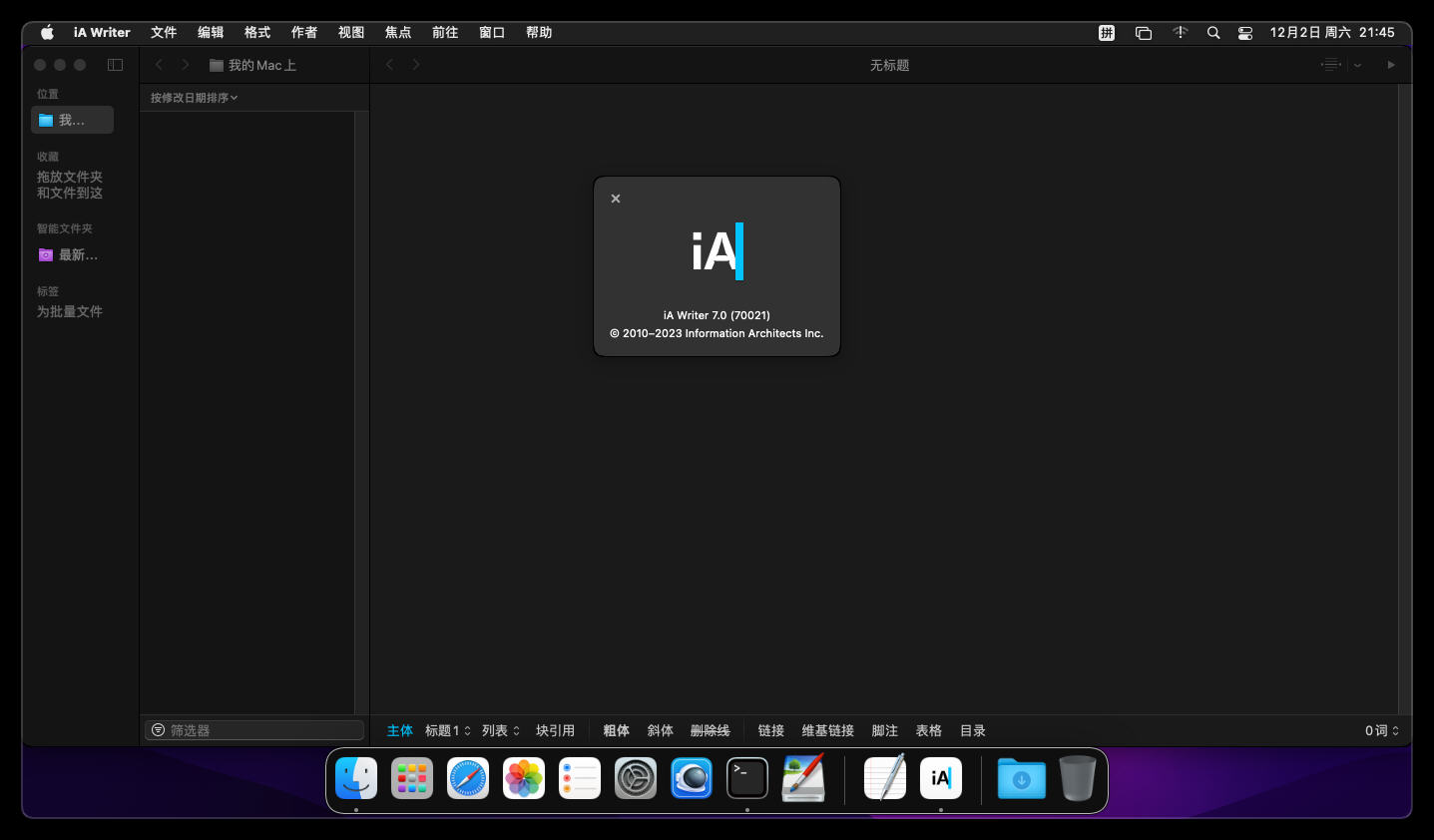Open the 视图 menu
Image resolution: width=1434 pixels, height=840 pixels.
click(351, 32)
